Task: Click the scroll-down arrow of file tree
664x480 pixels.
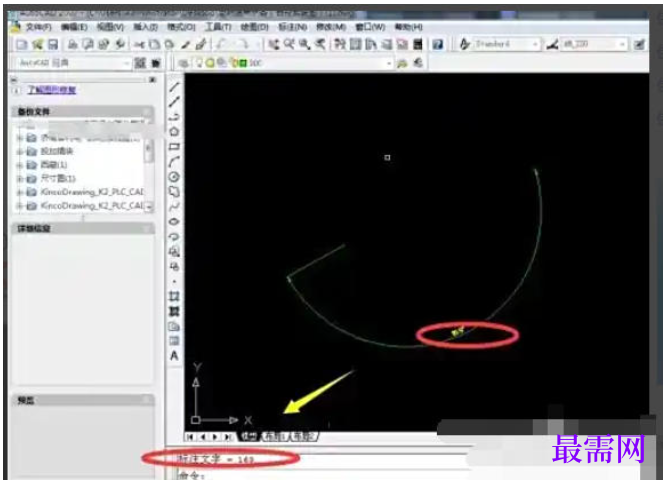Action: coord(149,206)
